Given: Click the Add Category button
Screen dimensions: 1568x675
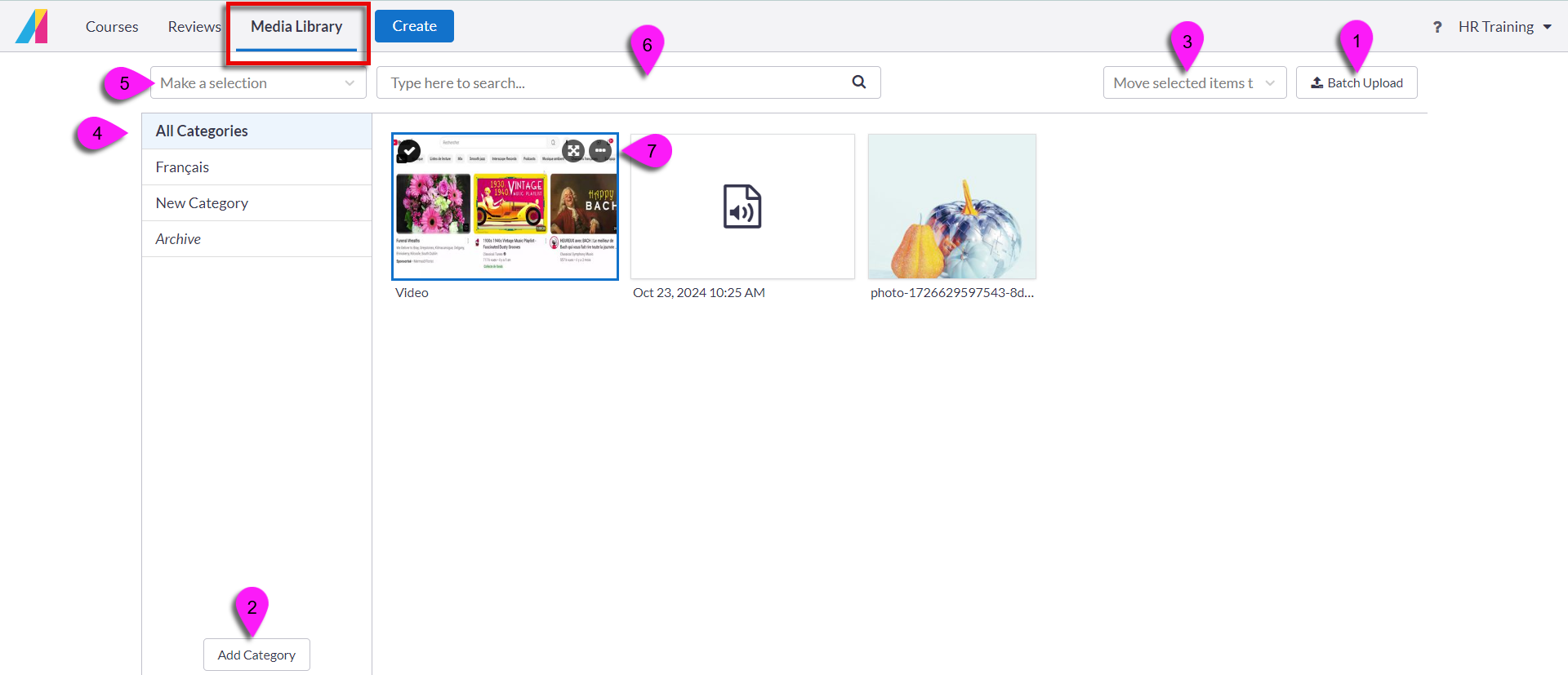Looking at the screenshot, I should (x=256, y=655).
